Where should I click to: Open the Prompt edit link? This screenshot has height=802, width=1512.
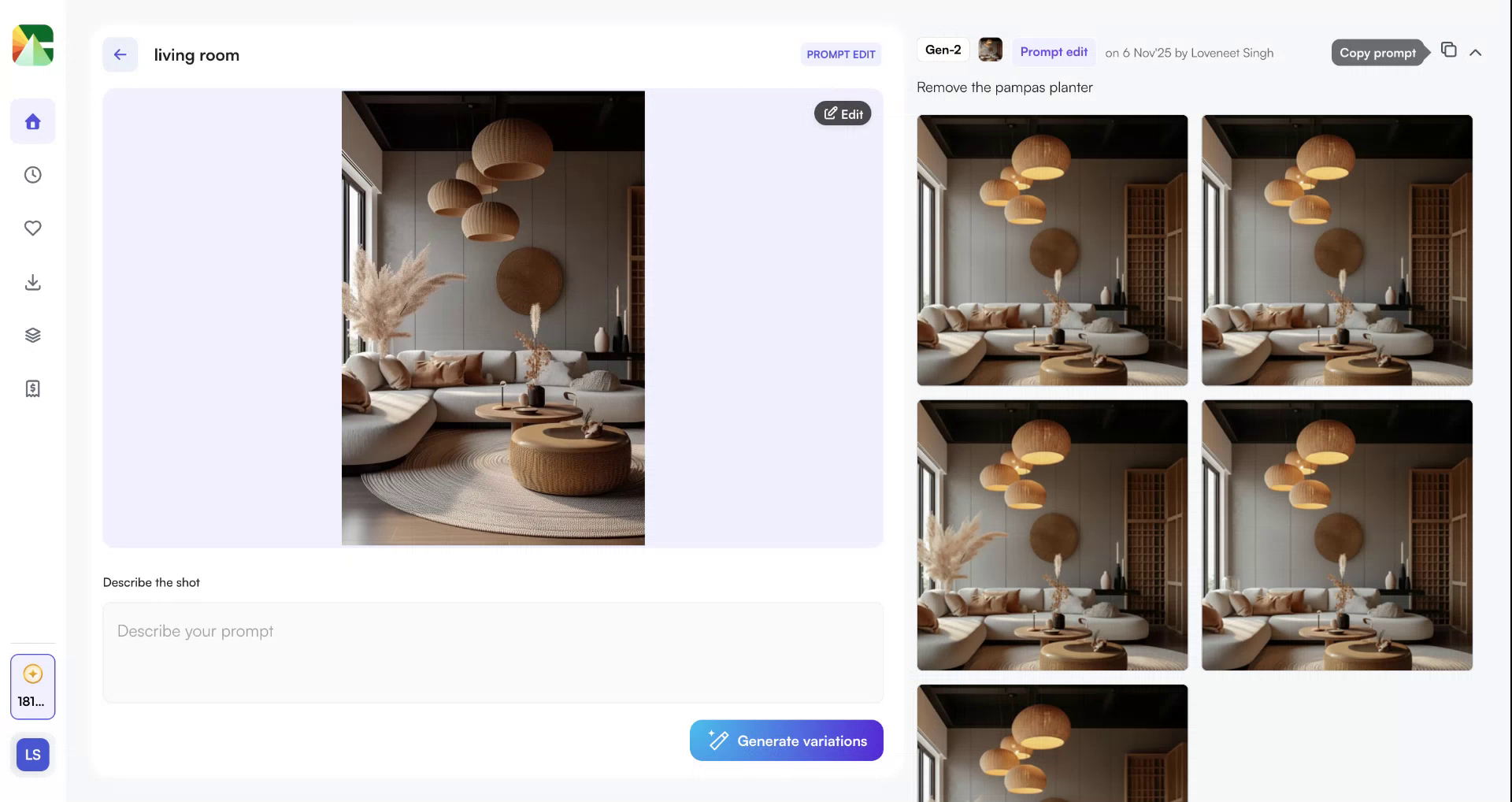[1053, 52]
